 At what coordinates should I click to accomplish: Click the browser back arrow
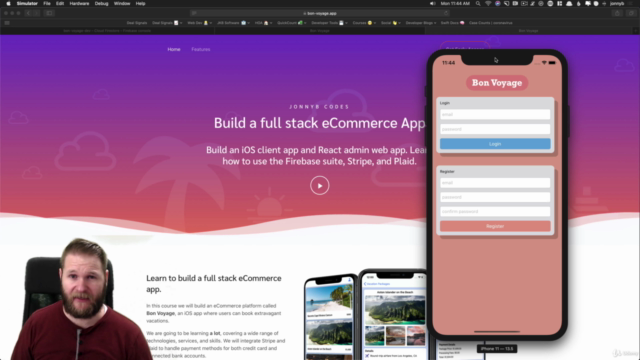[x=29, y=13]
